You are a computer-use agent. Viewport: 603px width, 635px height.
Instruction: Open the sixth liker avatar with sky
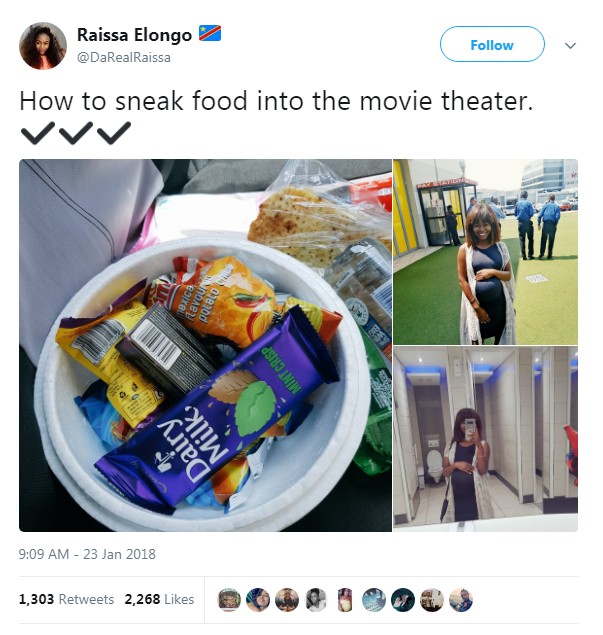click(x=374, y=600)
